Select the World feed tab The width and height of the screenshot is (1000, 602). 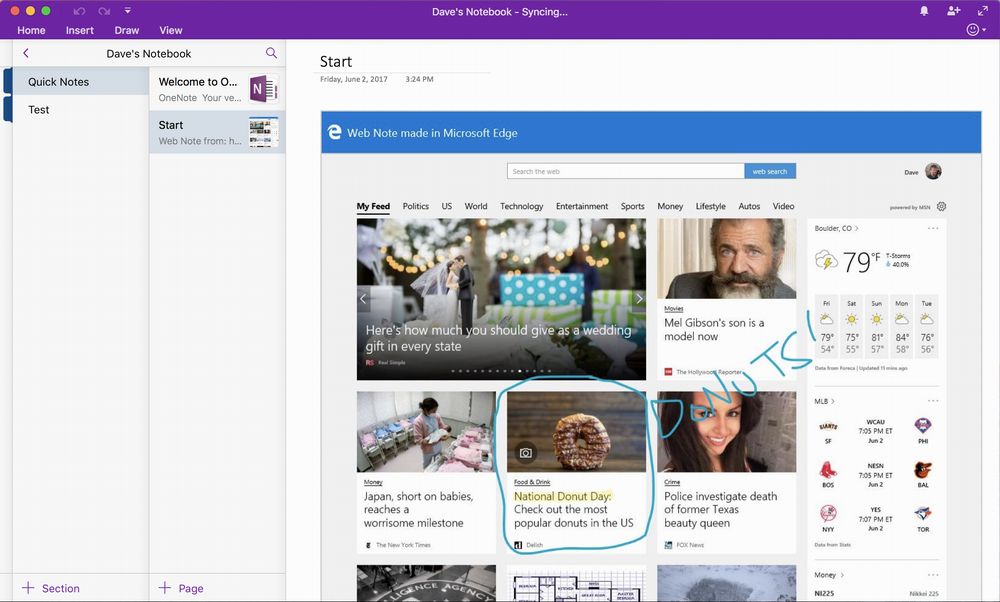[476, 207]
